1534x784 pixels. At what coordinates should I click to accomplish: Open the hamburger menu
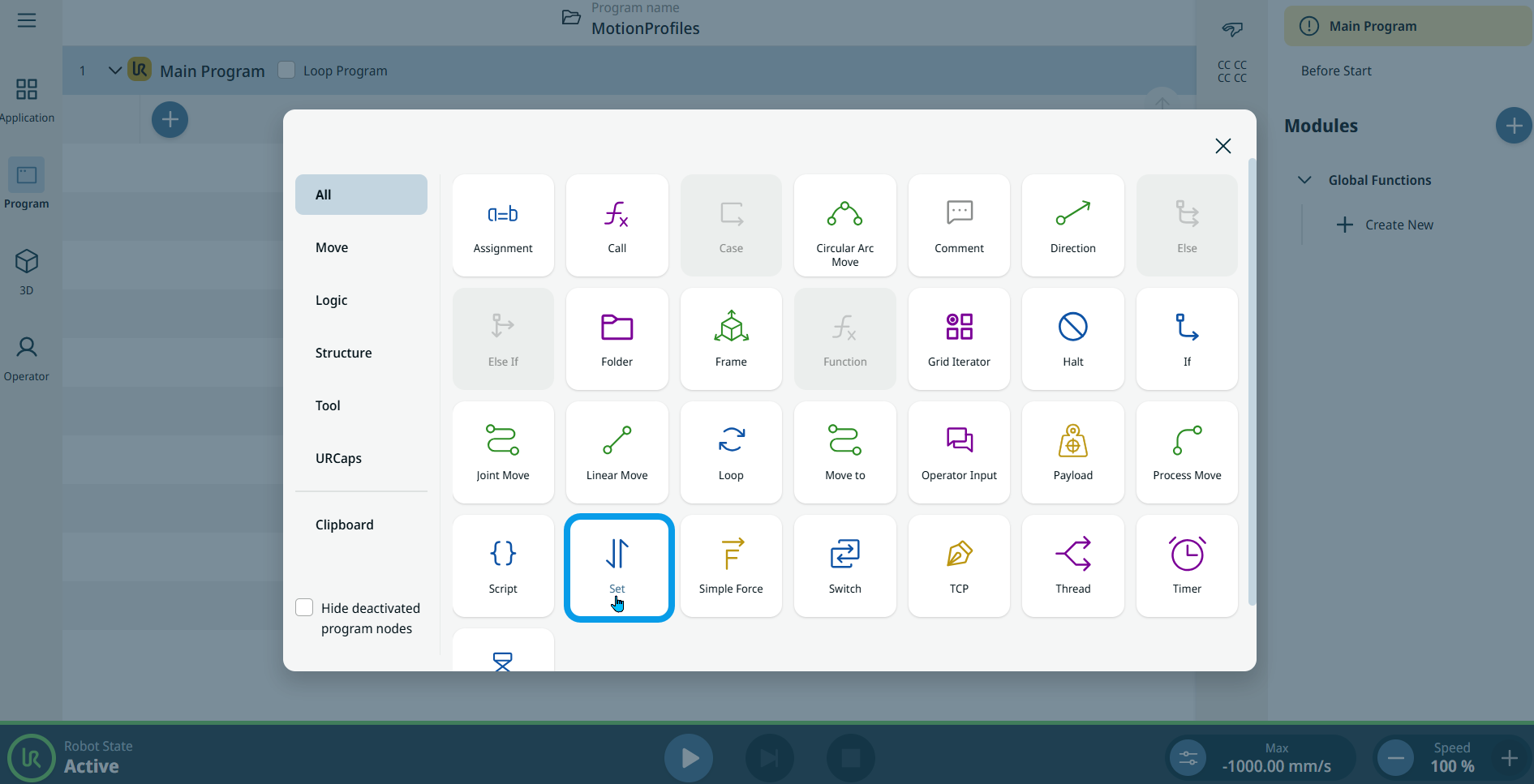27,20
